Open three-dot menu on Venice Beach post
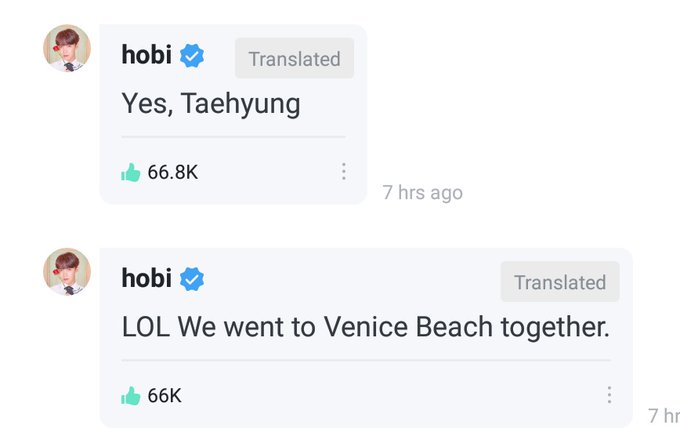Image resolution: width=680 pixels, height=443 pixels. coord(609,395)
